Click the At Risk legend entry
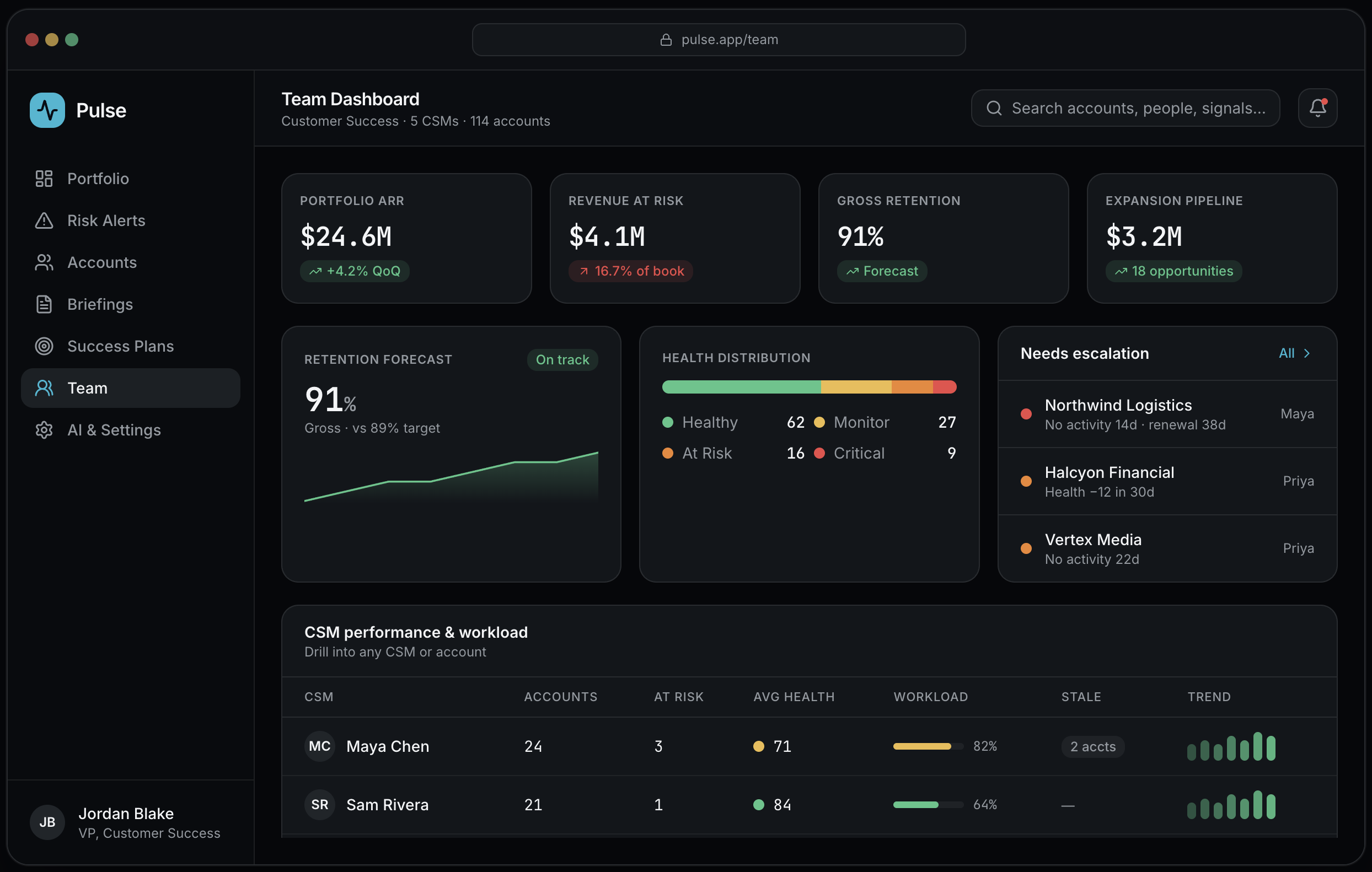1372x872 pixels. click(x=733, y=453)
